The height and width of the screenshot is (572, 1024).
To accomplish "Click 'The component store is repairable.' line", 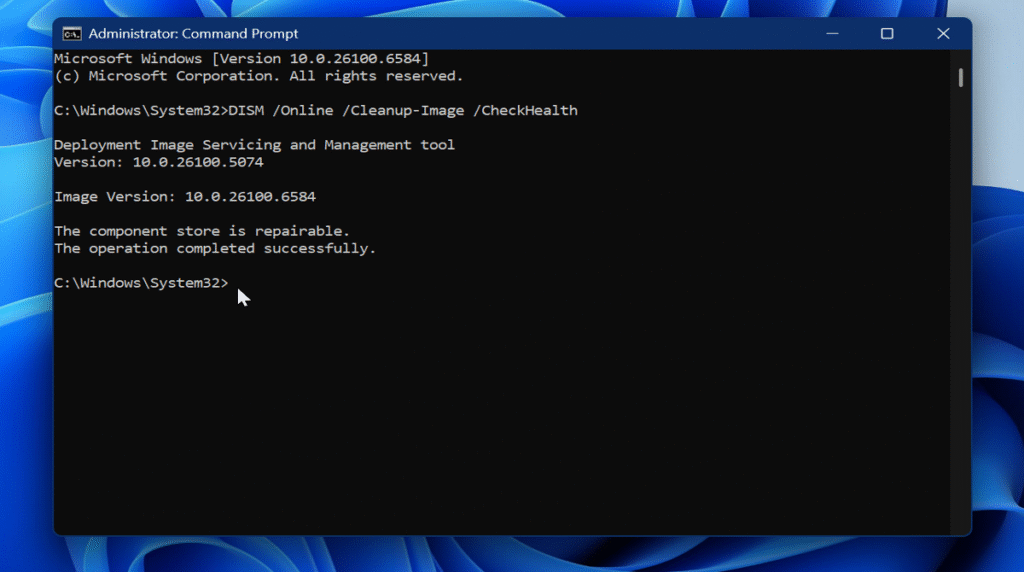I will 202,231.
